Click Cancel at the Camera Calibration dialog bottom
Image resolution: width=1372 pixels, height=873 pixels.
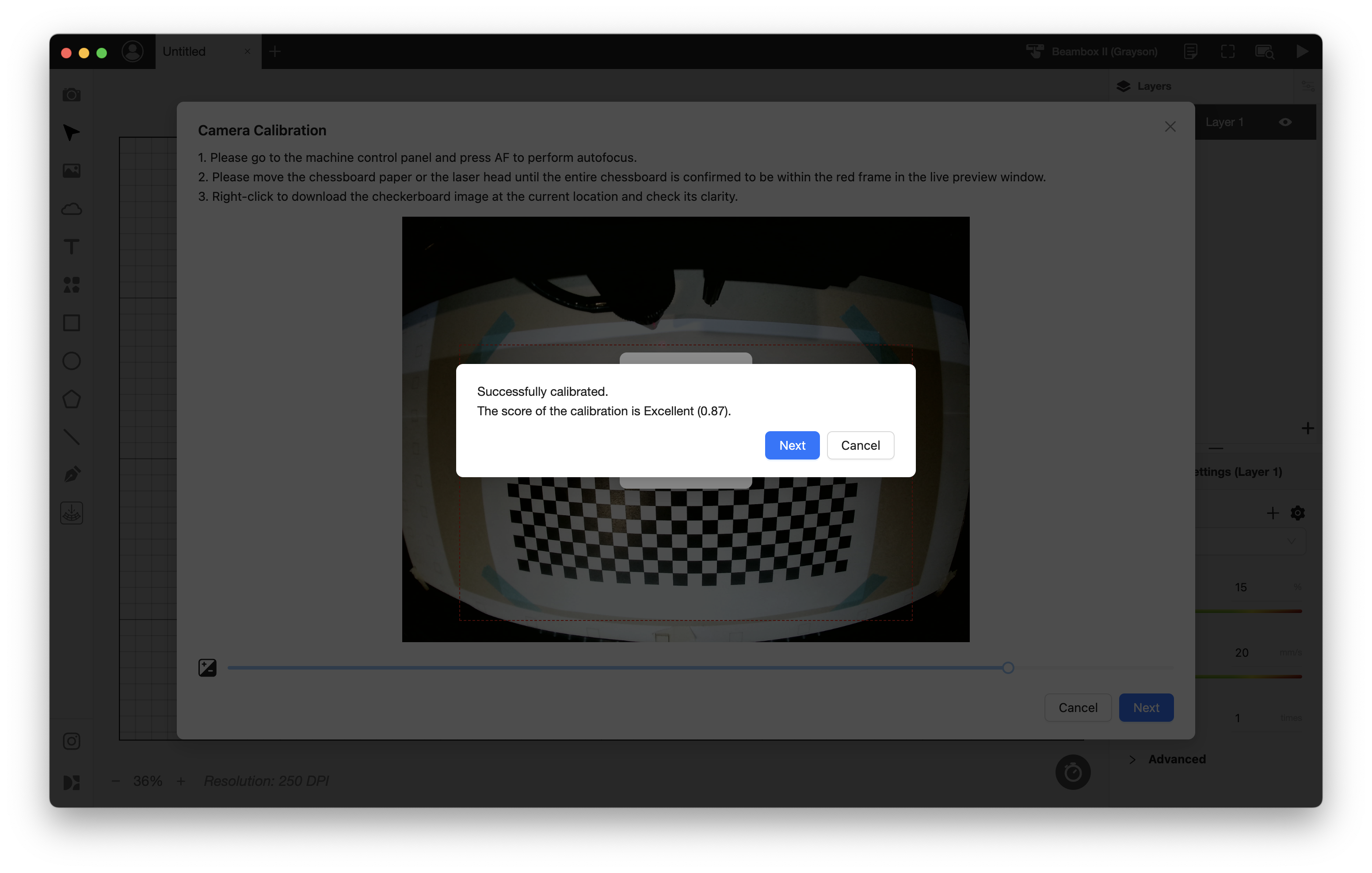pyautogui.click(x=1078, y=707)
